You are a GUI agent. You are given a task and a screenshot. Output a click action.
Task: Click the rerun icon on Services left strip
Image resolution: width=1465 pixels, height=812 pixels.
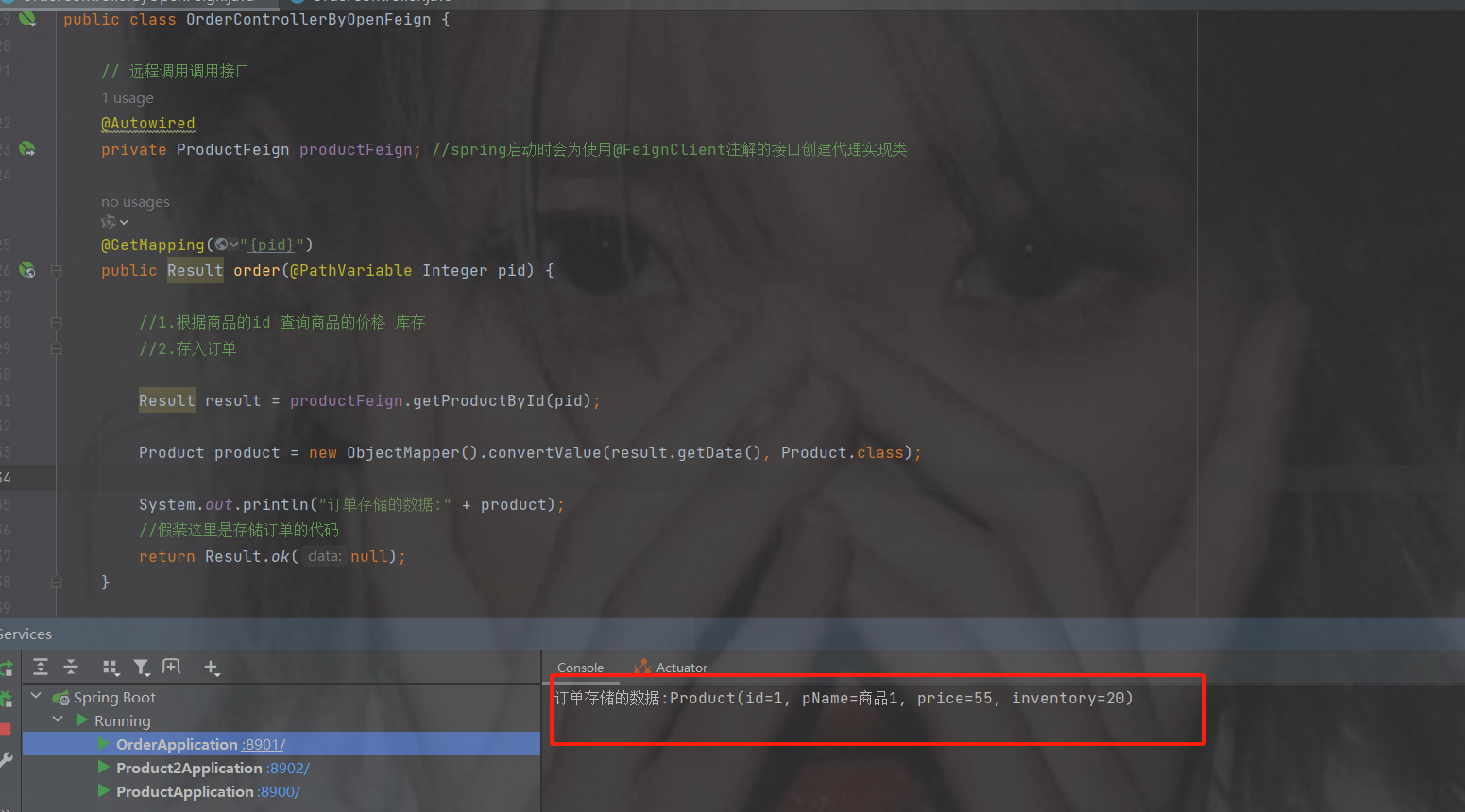tap(6, 668)
